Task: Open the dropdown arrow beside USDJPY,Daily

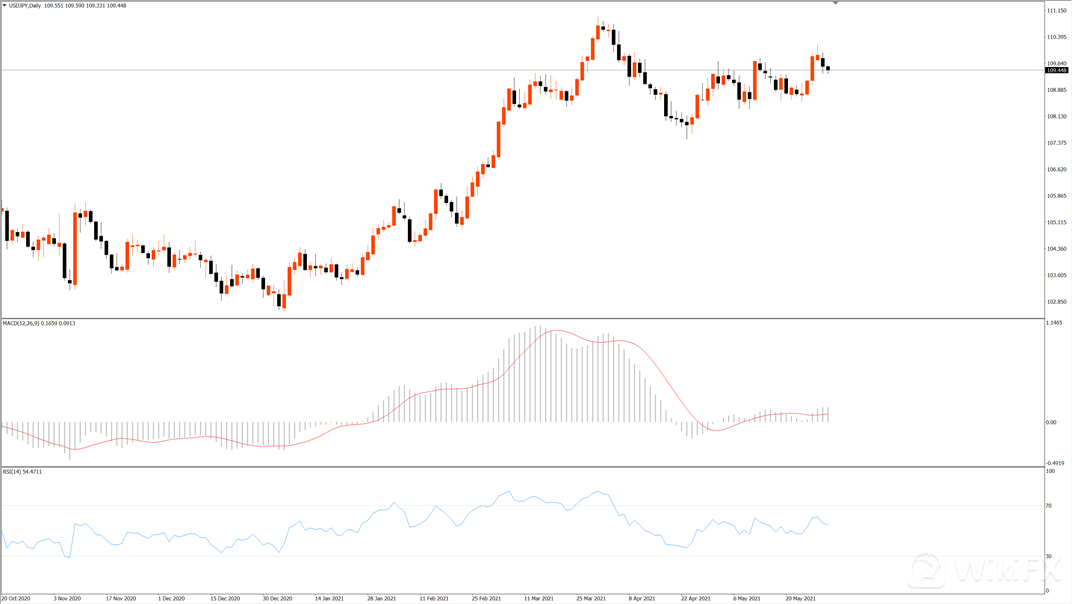Action: [x=4, y=6]
